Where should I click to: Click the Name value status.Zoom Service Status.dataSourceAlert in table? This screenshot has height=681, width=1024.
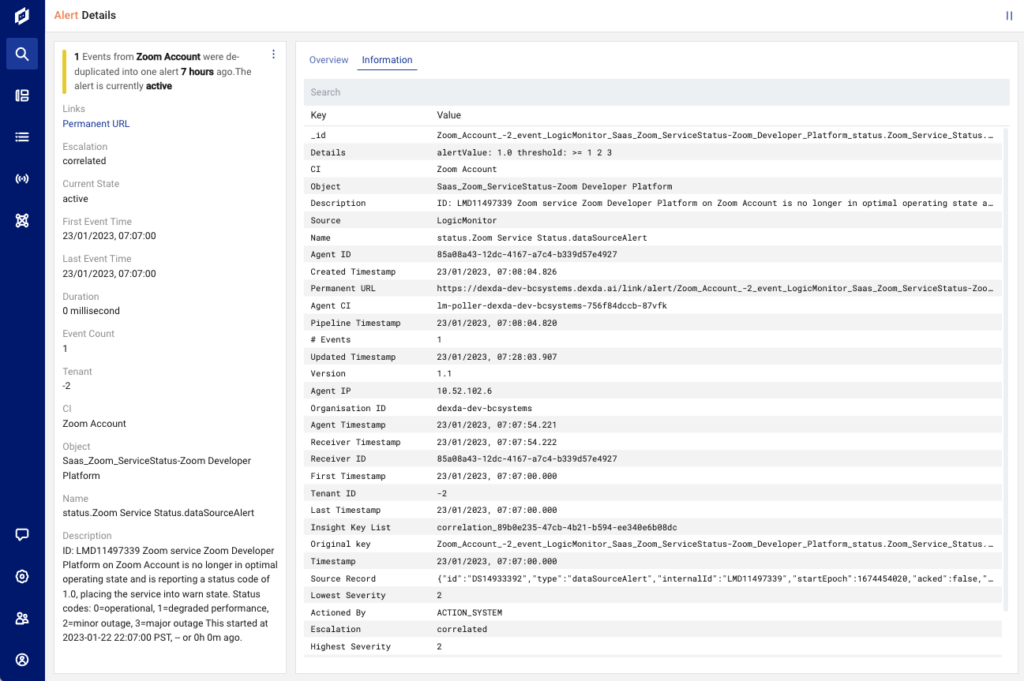click(542, 238)
